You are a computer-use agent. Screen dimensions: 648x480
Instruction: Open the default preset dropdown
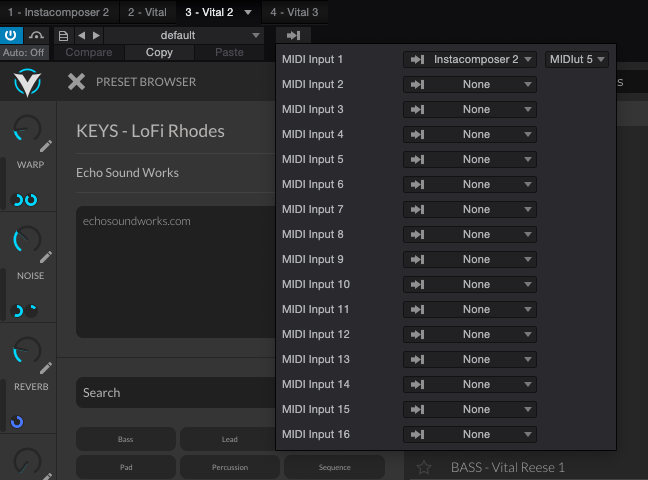tap(184, 36)
